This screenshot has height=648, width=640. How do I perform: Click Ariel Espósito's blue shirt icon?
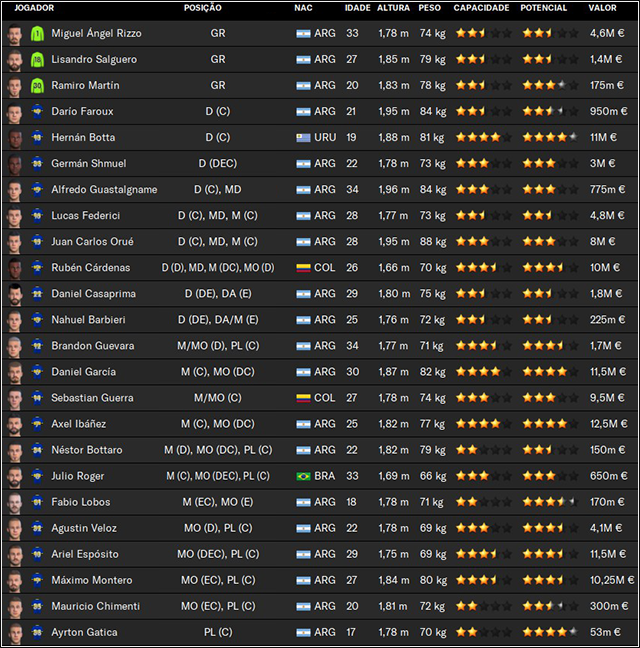tap(37, 554)
